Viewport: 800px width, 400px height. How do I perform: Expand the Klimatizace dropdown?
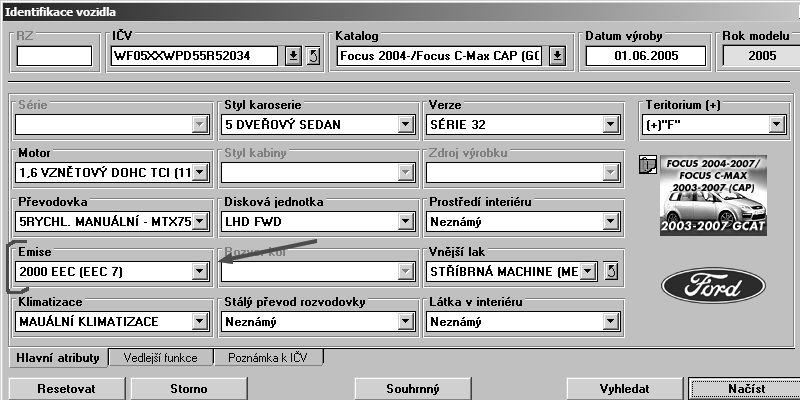pyautogui.click(x=200, y=322)
